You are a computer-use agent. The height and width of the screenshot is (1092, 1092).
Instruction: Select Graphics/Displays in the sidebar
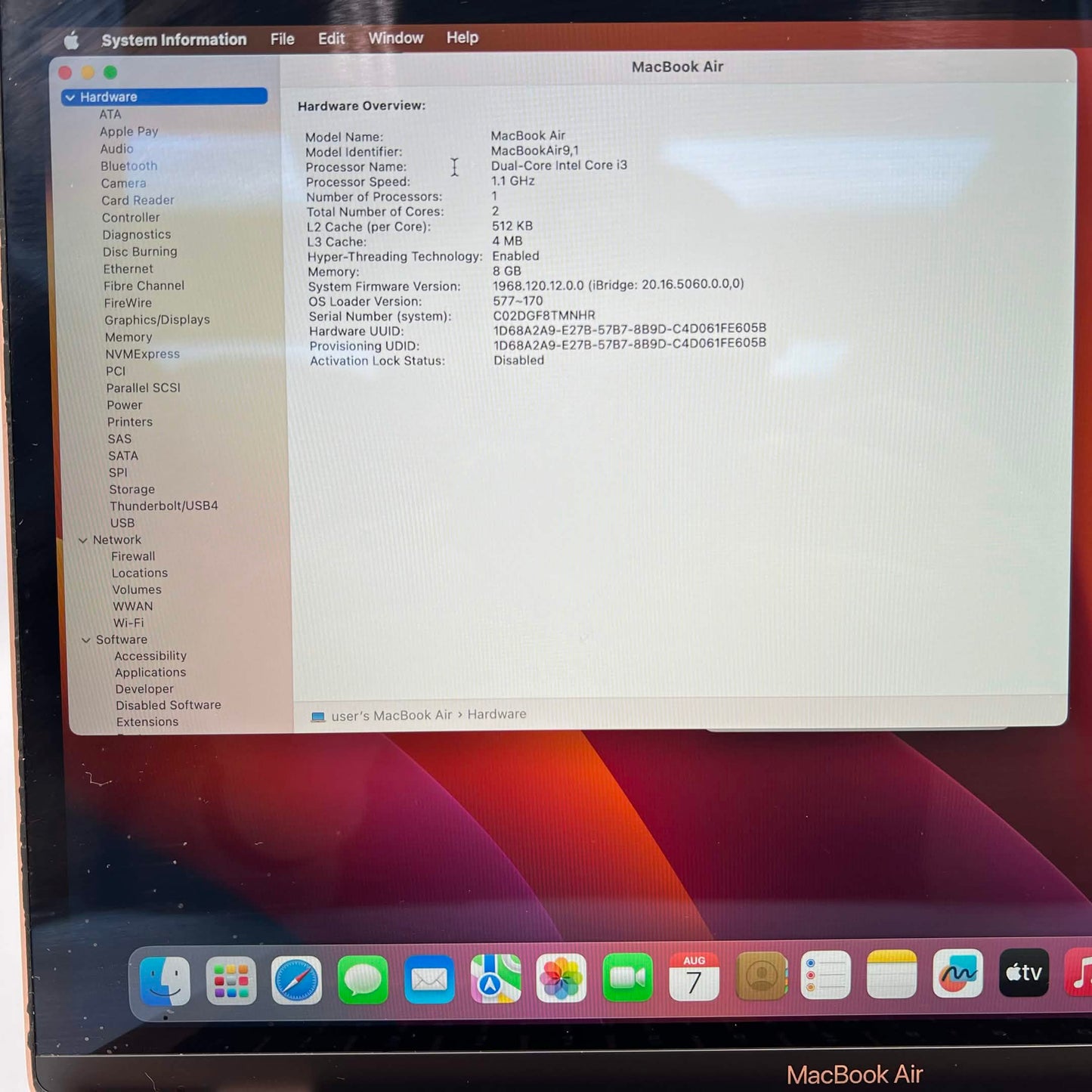[x=157, y=320]
